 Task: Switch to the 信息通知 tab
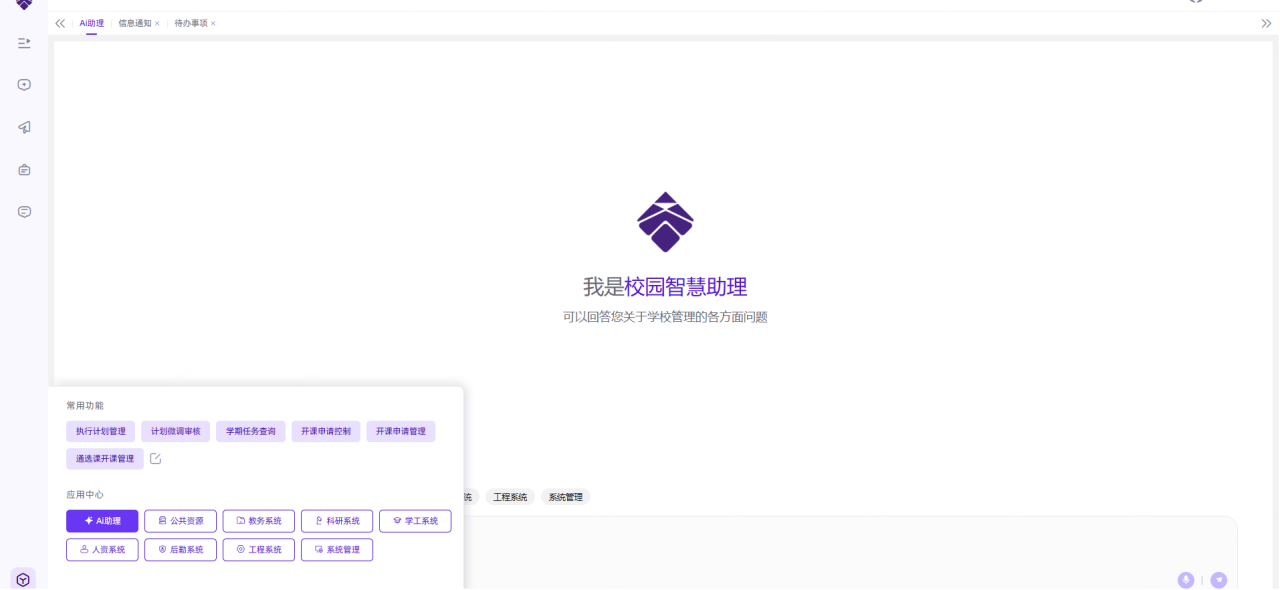(134, 23)
